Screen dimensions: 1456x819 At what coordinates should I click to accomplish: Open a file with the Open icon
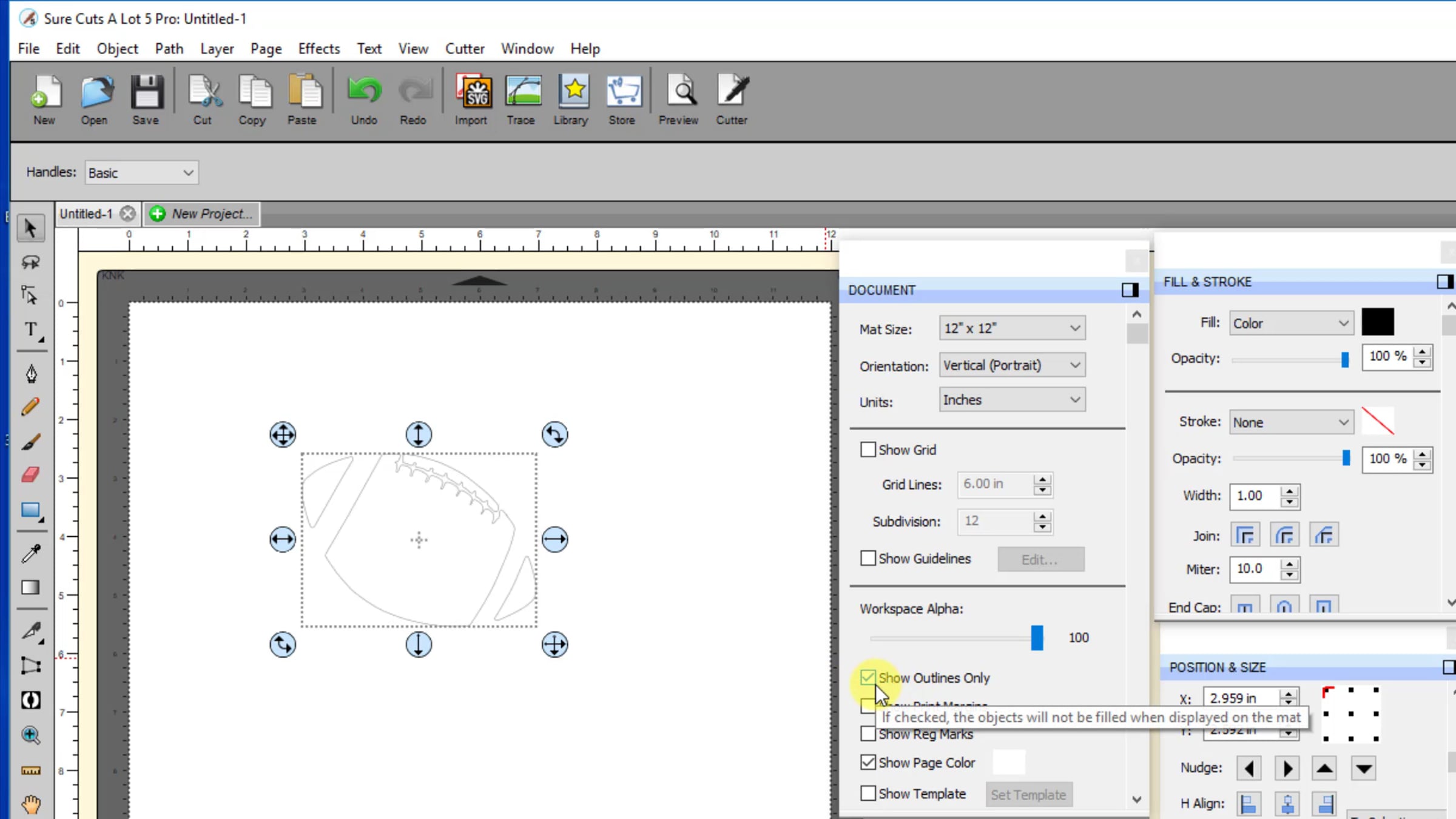[95, 99]
